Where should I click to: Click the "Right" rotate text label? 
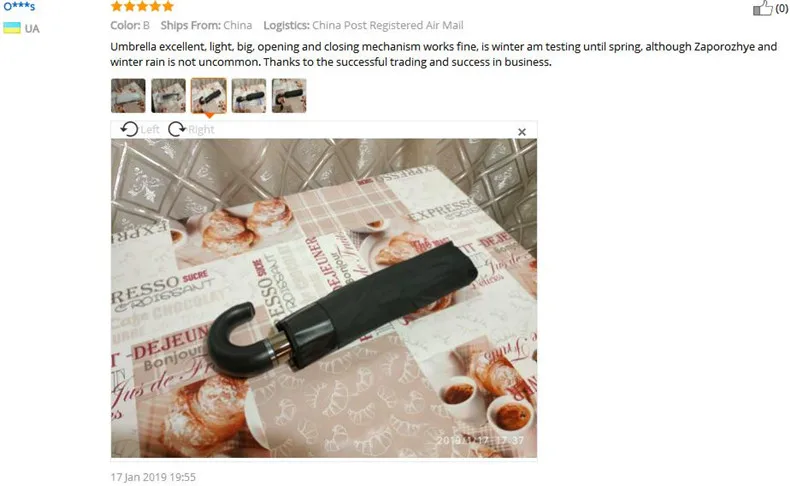point(202,130)
